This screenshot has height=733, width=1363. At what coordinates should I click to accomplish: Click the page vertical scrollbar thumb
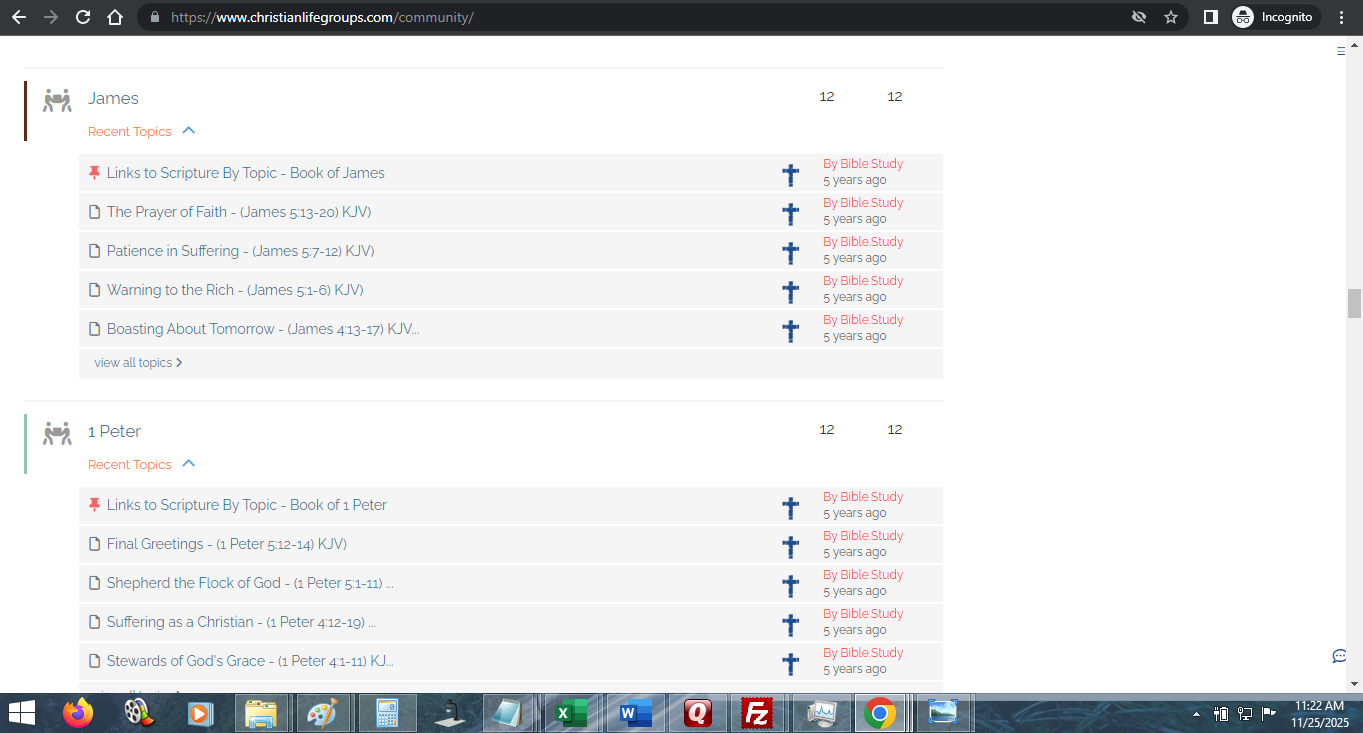(1354, 303)
